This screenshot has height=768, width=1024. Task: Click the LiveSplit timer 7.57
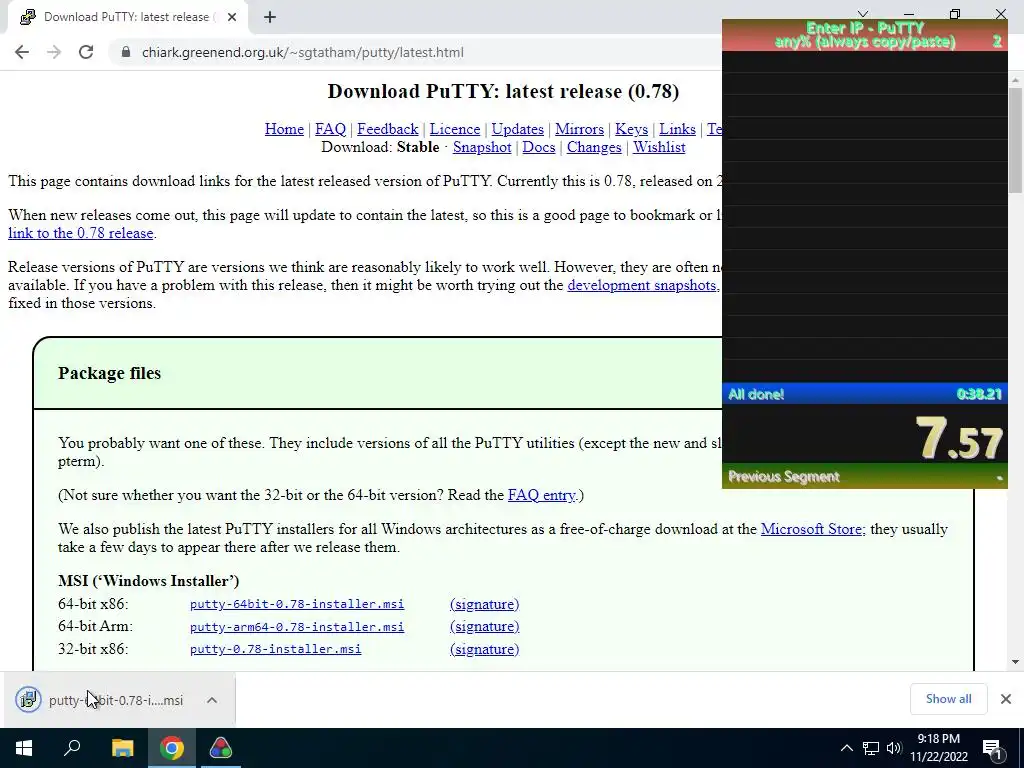(959, 438)
